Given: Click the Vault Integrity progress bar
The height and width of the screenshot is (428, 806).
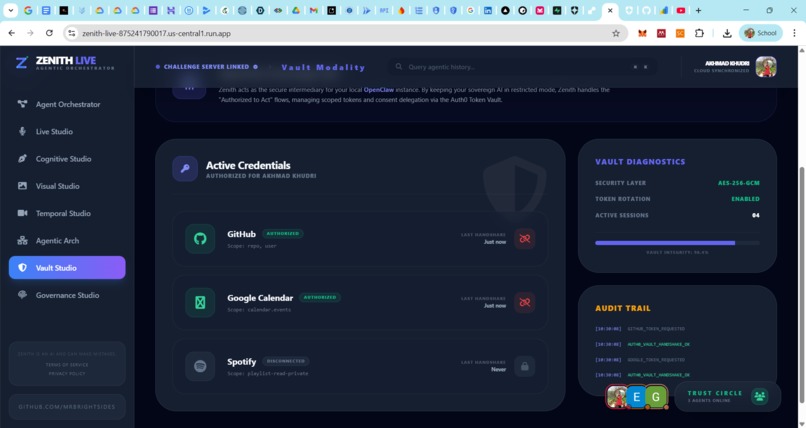Looking at the screenshot, I should coord(677,243).
